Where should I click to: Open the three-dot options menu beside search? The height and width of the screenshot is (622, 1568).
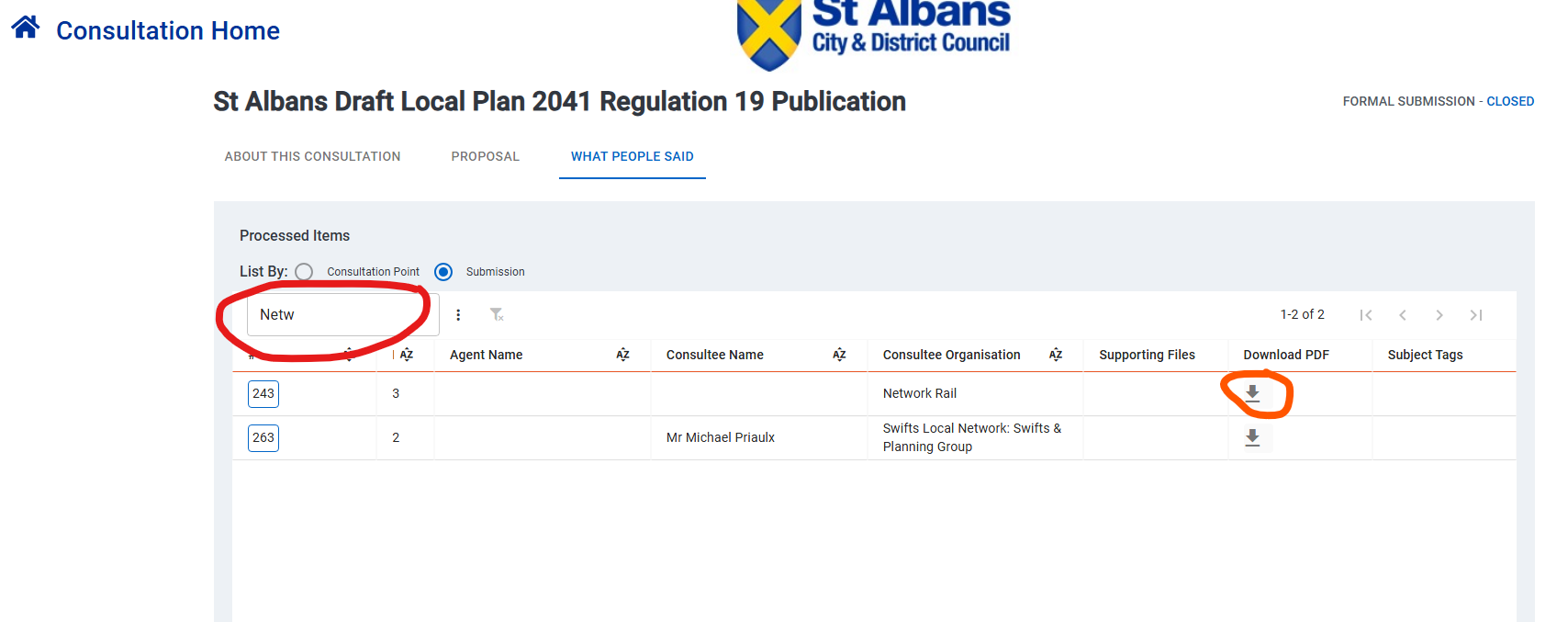click(458, 315)
